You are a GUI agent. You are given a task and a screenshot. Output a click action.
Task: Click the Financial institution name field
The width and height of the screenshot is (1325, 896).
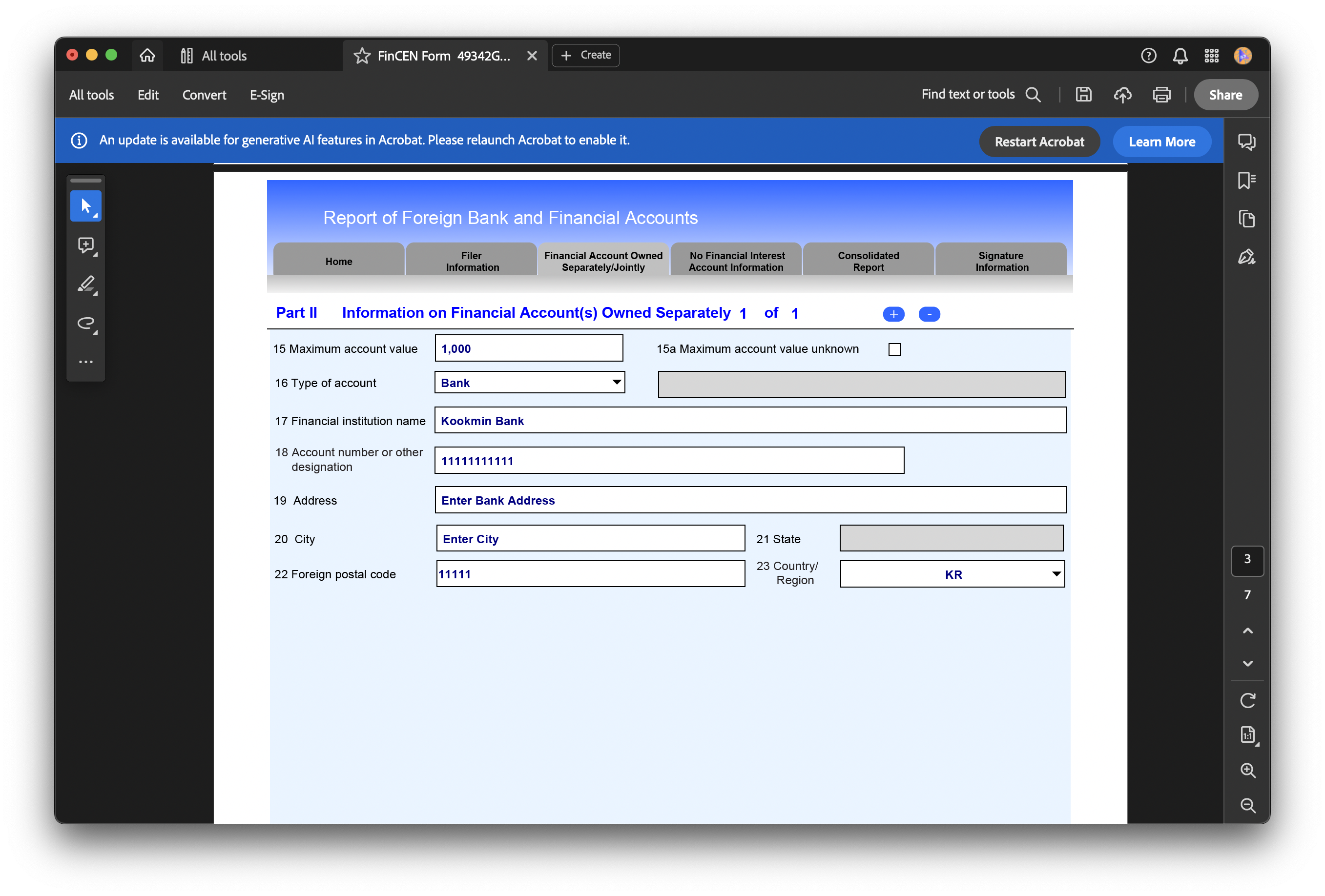click(749, 421)
